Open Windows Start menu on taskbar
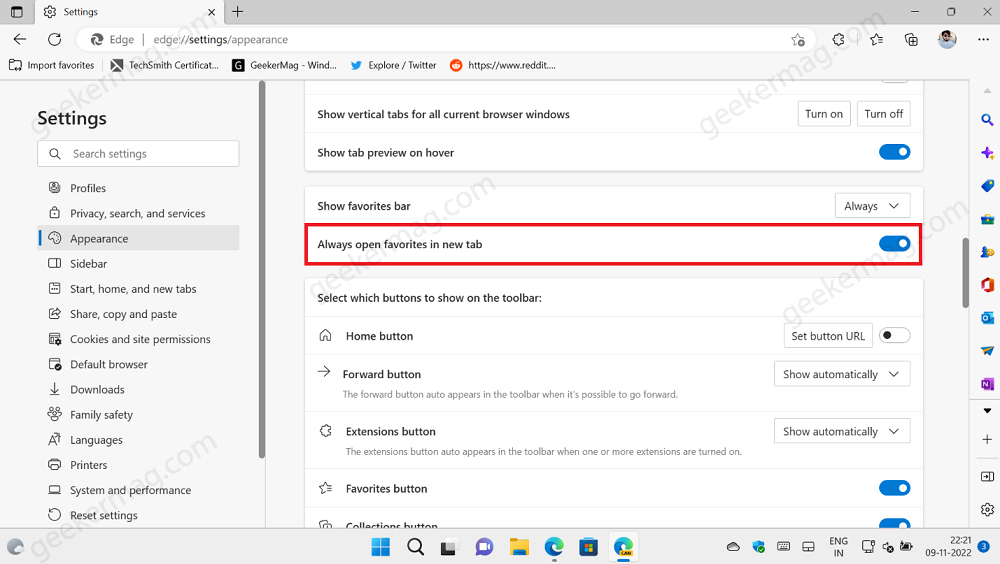This screenshot has width=1000, height=564. 381,547
